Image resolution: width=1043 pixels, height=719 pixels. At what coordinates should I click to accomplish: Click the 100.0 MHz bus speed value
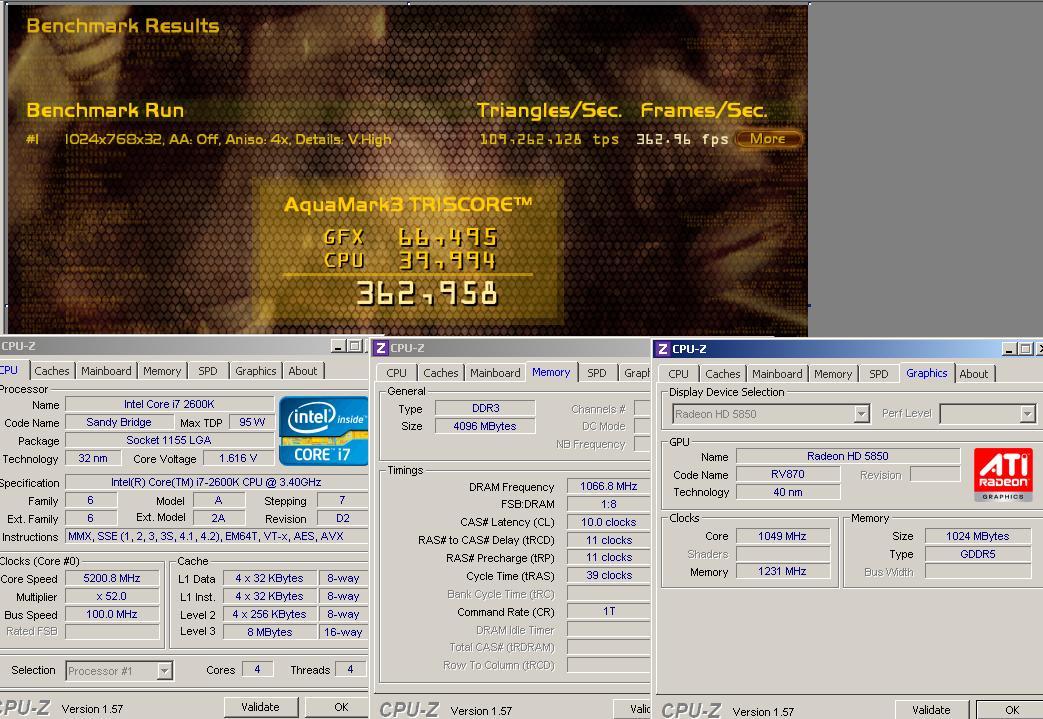112,615
